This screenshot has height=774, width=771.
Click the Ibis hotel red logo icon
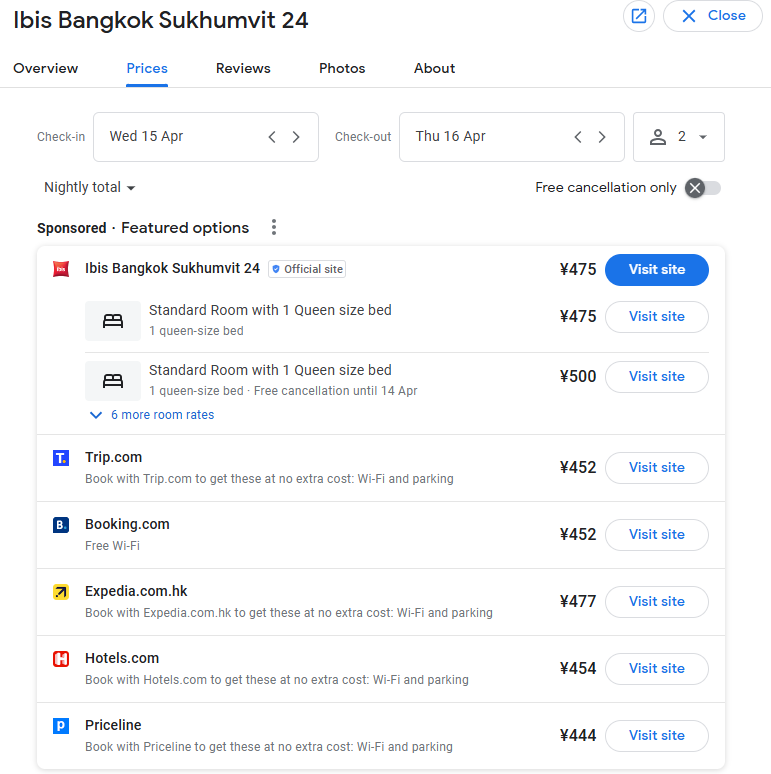coord(61,269)
